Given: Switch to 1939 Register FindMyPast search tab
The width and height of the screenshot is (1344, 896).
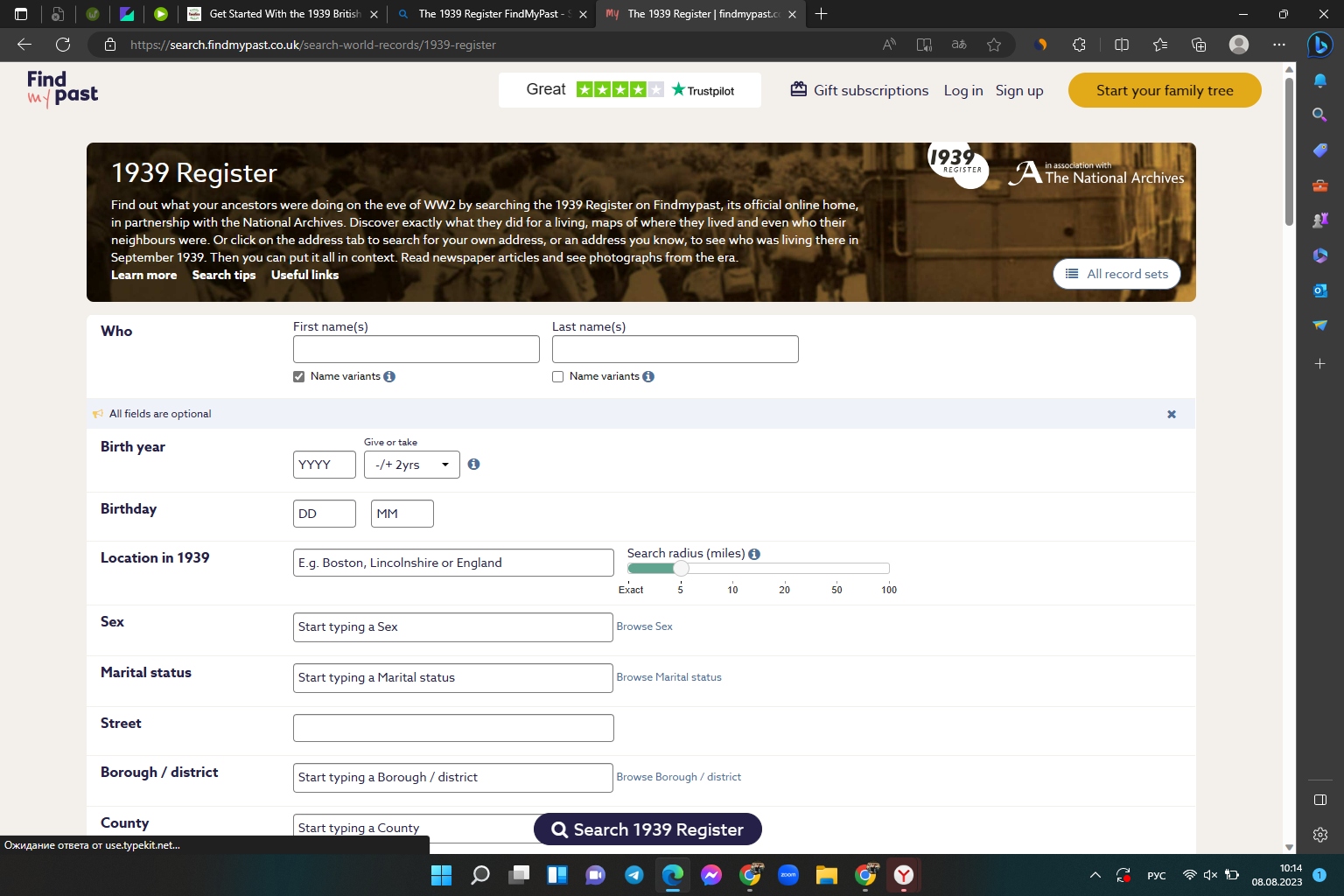Looking at the screenshot, I should [492, 14].
